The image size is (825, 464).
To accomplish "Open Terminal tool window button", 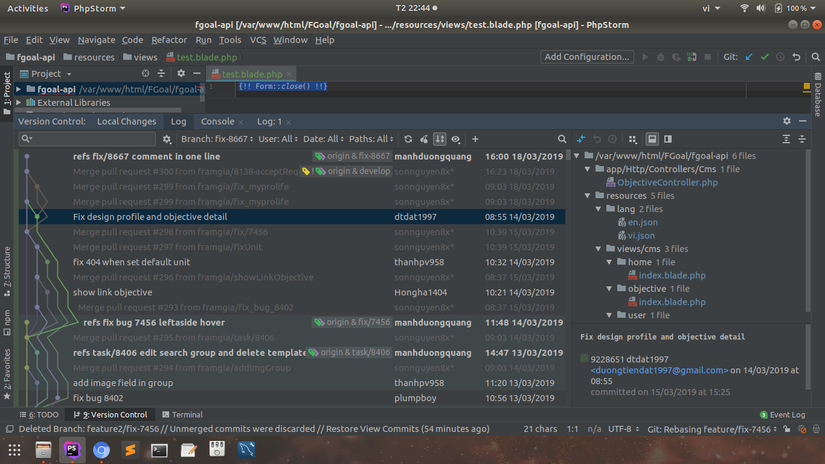I will click(x=182, y=415).
